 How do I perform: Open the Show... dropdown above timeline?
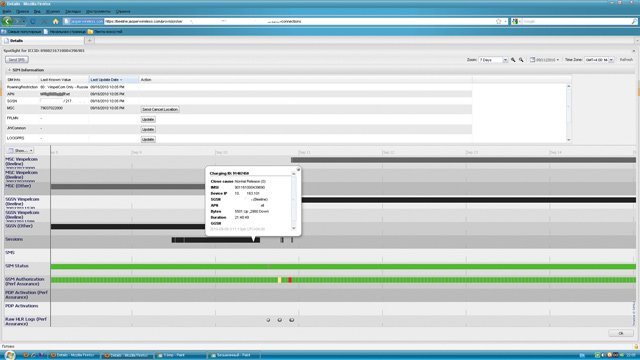pyautogui.click(x=20, y=151)
